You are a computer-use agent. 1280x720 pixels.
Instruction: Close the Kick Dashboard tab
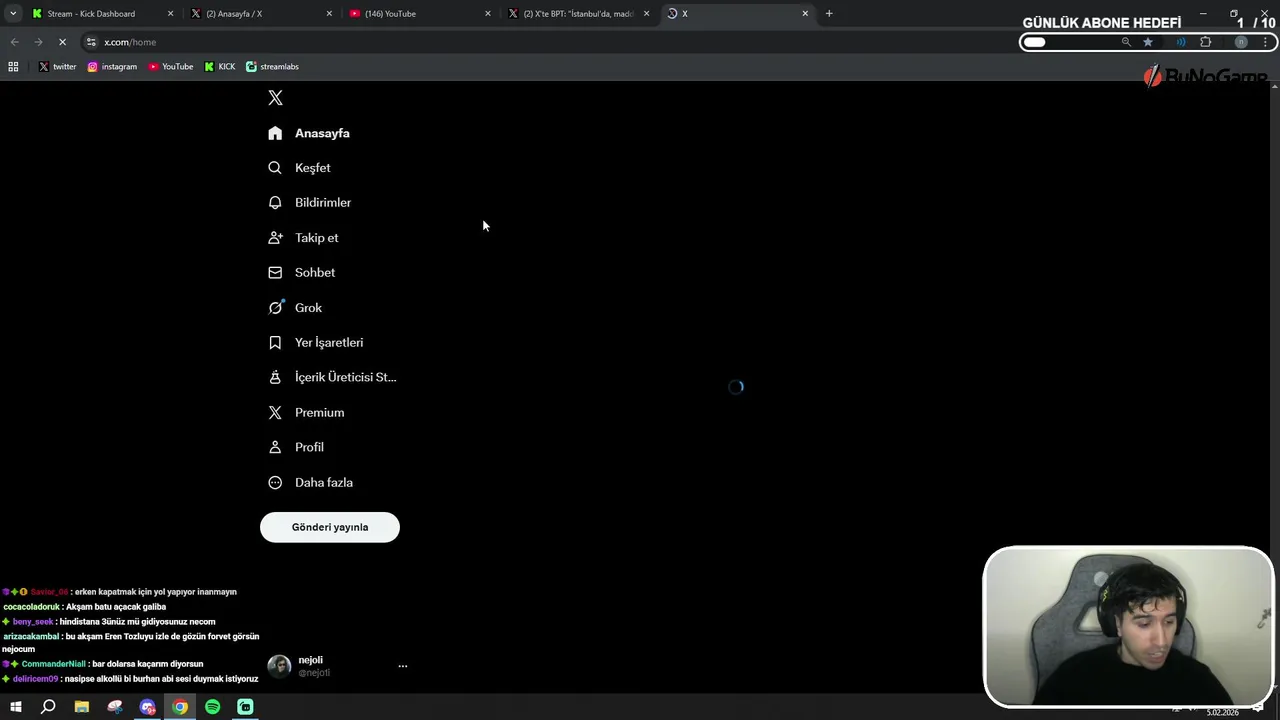pyautogui.click(x=170, y=14)
